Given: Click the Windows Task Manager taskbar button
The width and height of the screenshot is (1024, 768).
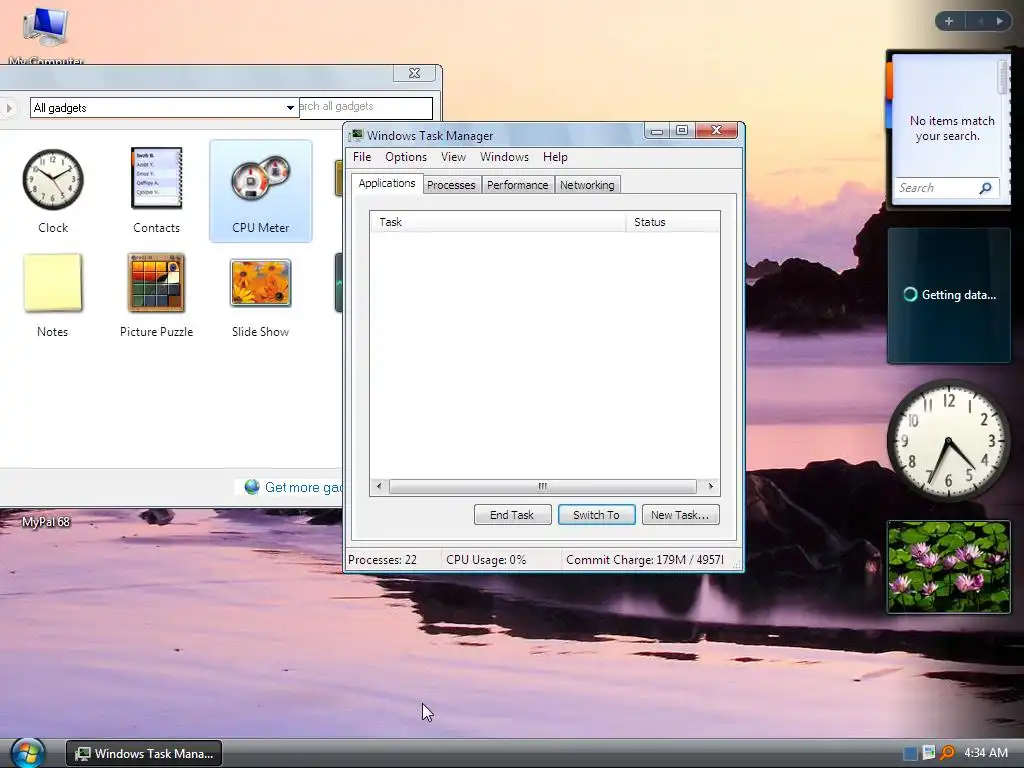Looking at the screenshot, I should pos(144,754).
